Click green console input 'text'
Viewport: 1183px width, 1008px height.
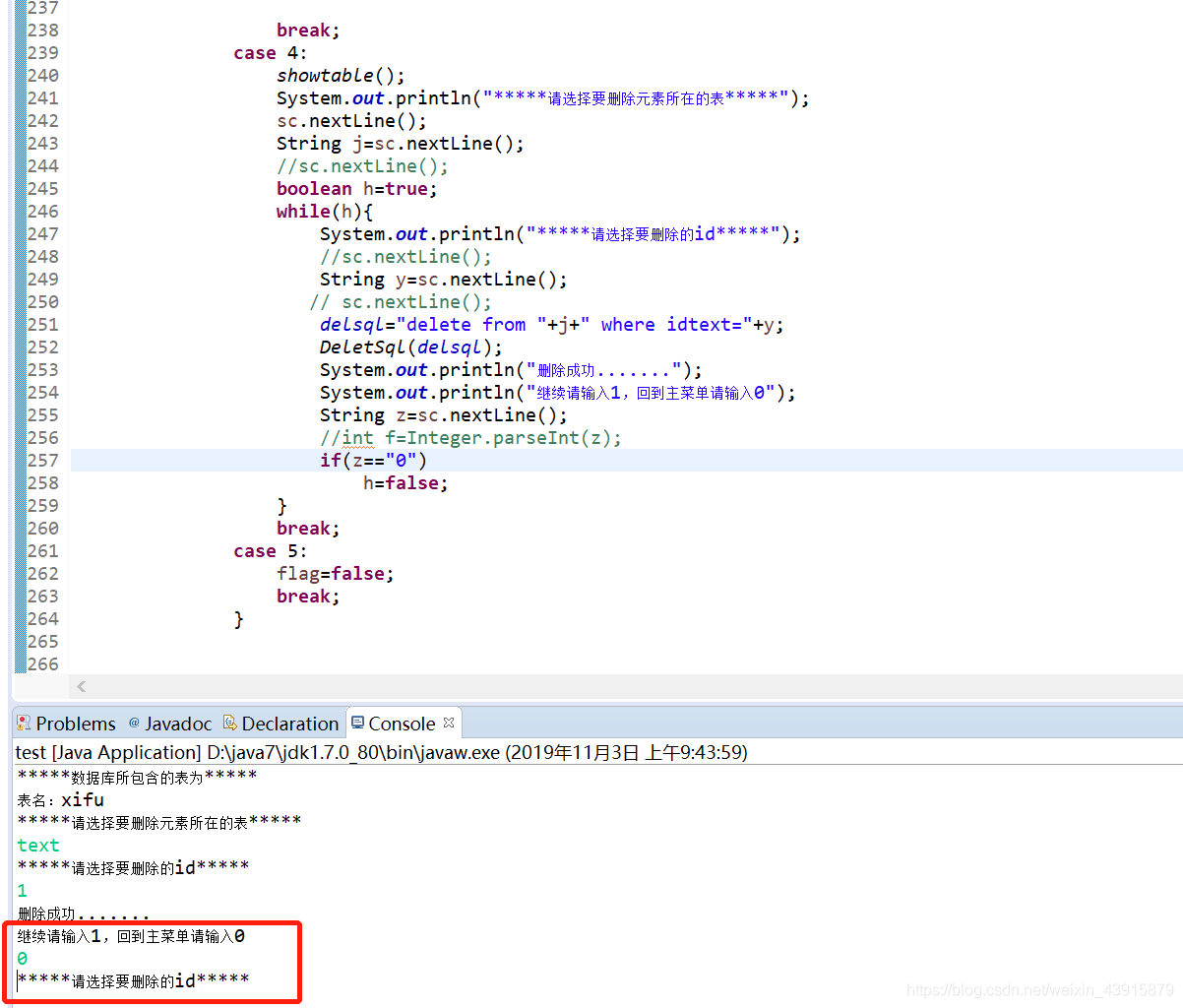(38, 846)
